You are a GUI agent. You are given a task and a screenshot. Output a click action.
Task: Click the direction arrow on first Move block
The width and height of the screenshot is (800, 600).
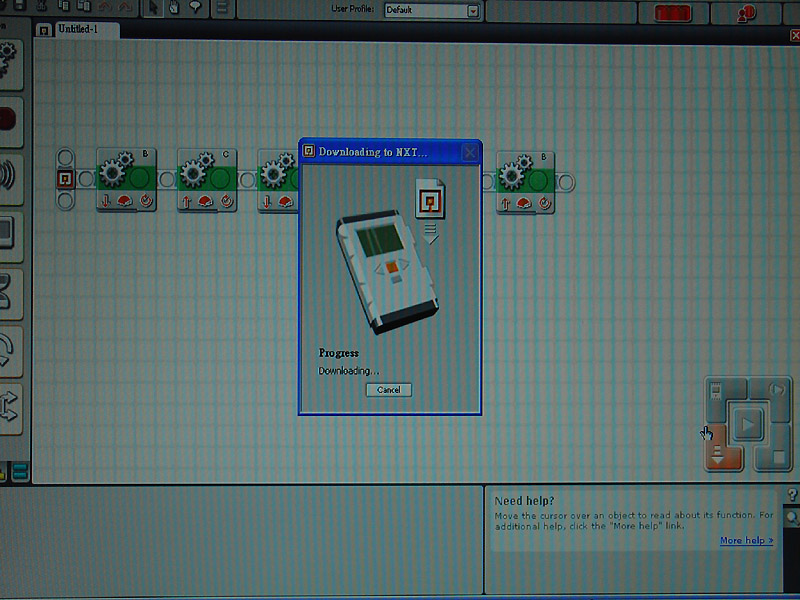[x=106, y=201]
